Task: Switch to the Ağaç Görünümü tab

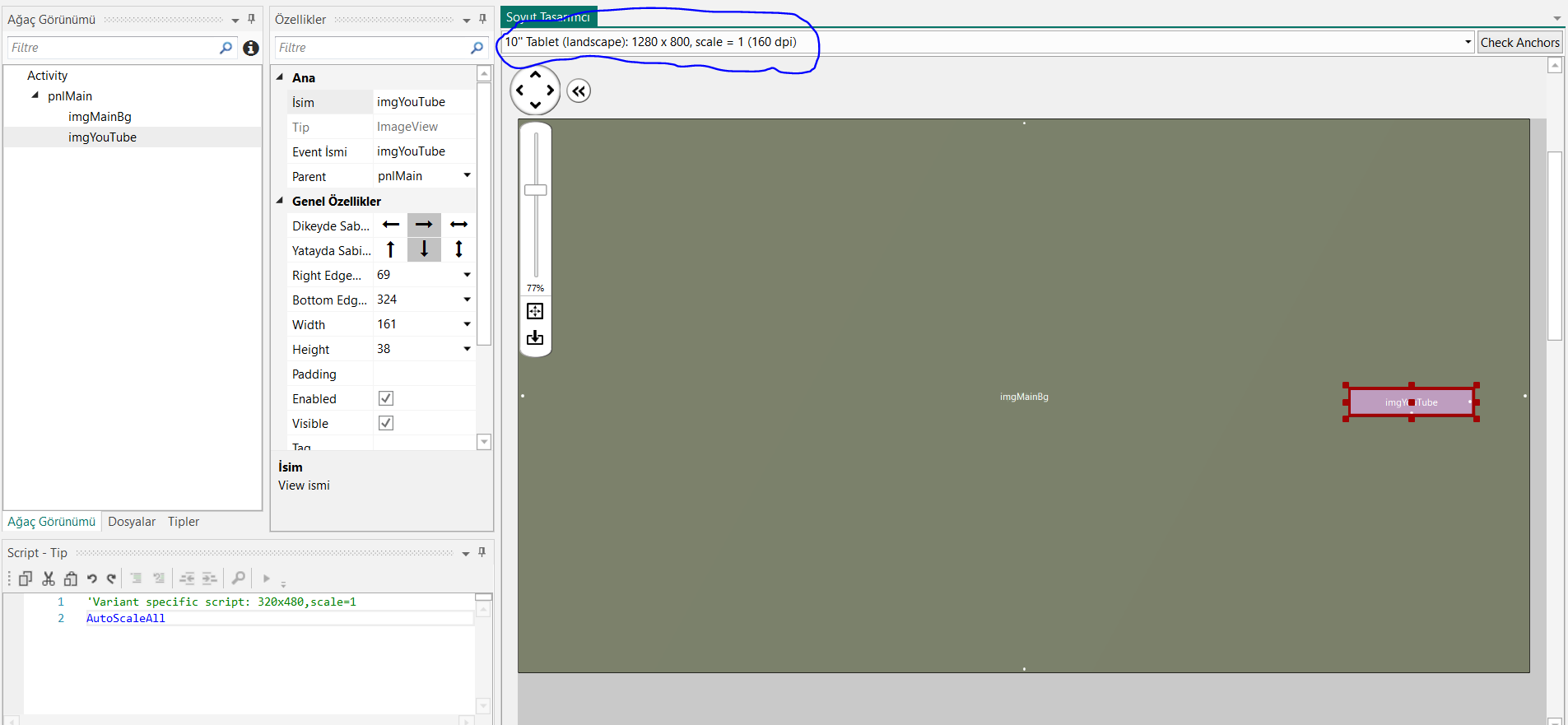Action: tap(52, 522)
